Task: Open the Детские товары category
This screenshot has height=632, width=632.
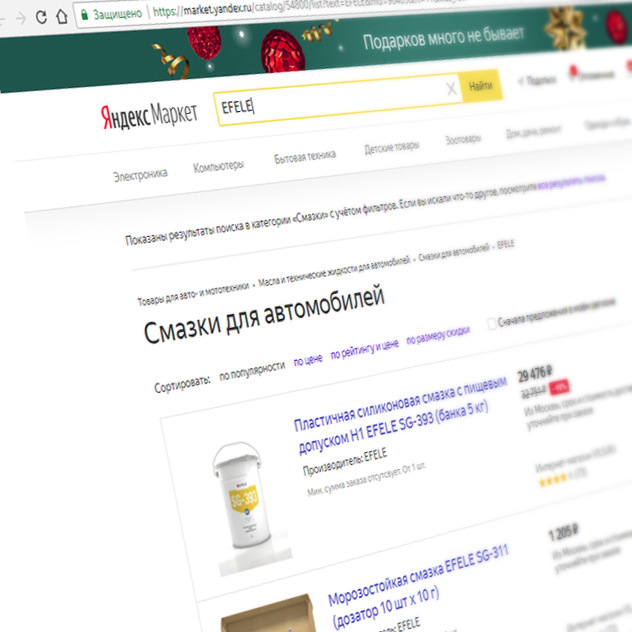Action: pos(391,147)
